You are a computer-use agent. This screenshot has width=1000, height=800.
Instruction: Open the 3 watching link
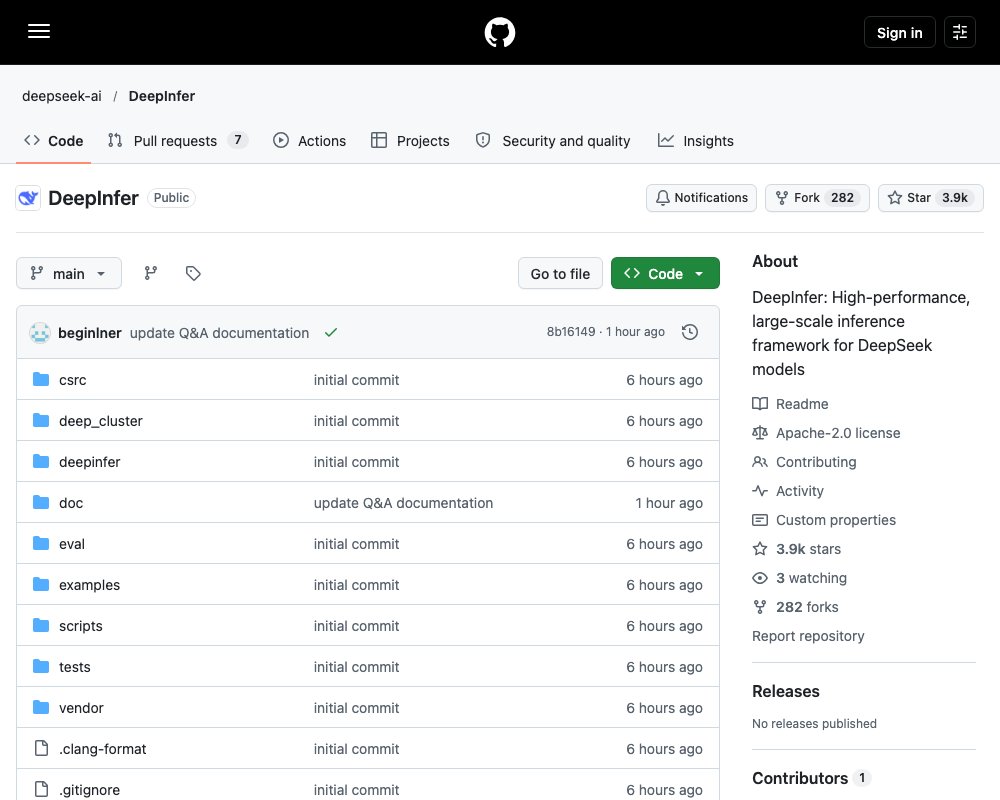click(811, 577)
